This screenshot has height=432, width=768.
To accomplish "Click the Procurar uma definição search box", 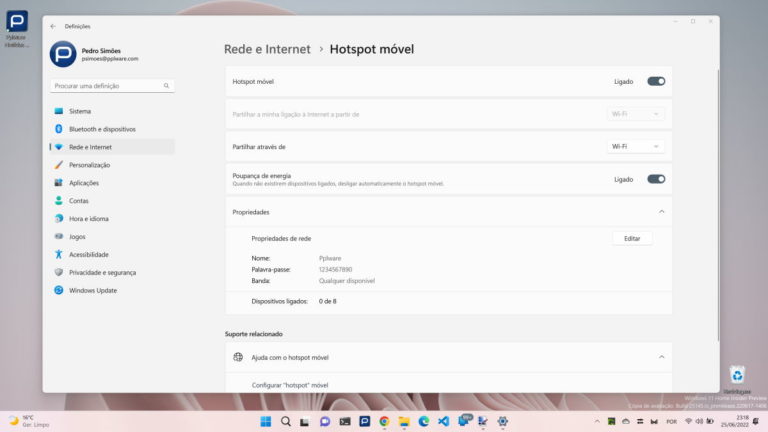I will click(112, 86).
